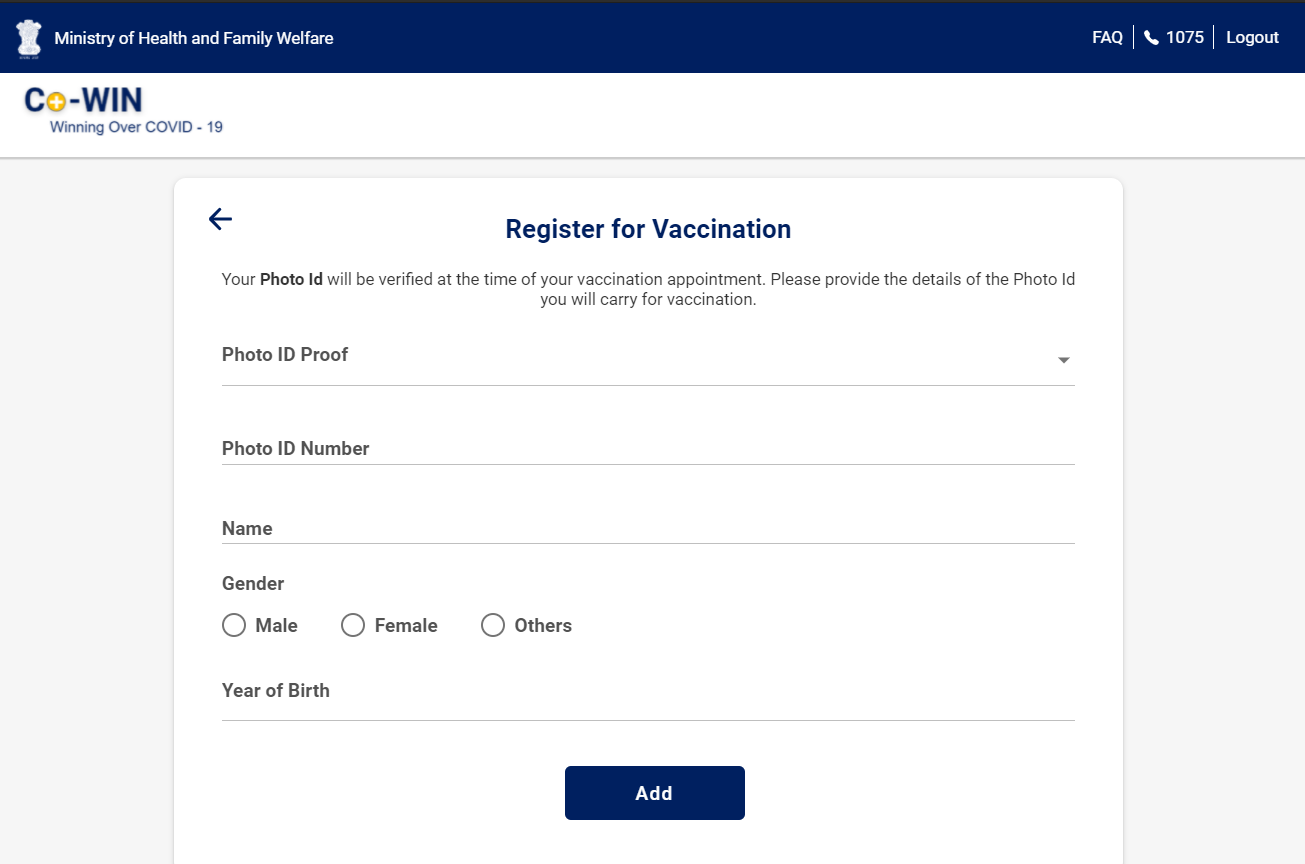1305x864 pixels.
Task: Select the Male gender option
Action: [x=234, y=626]
